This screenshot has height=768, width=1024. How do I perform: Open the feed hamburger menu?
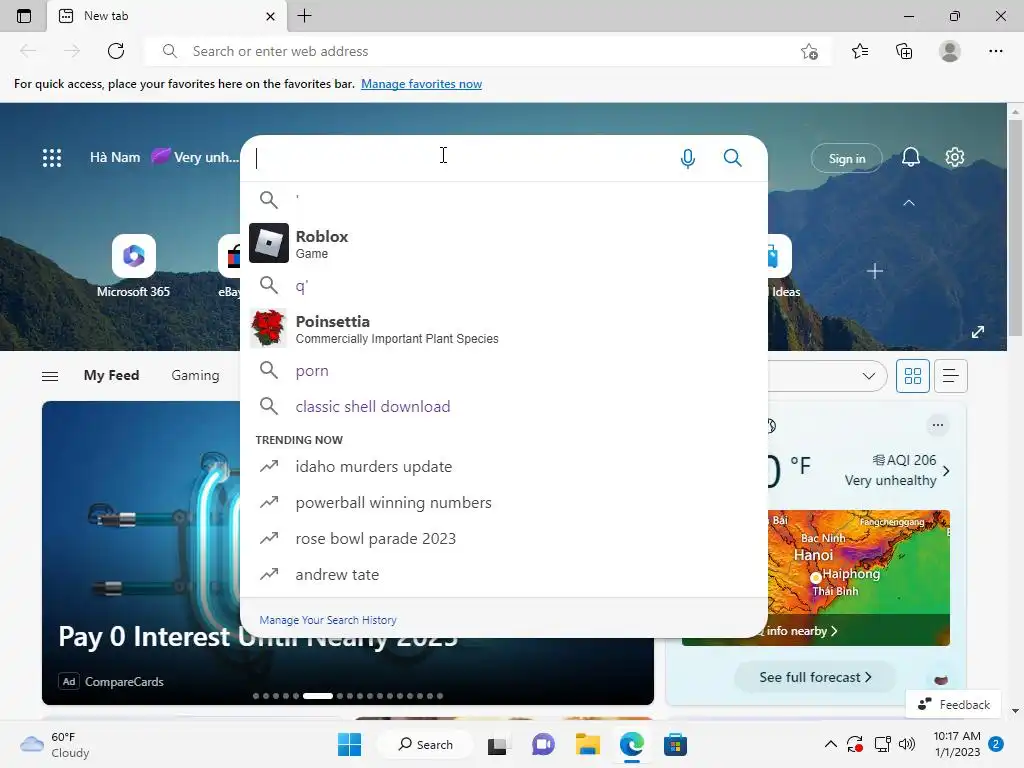click(x=50, y=376)
